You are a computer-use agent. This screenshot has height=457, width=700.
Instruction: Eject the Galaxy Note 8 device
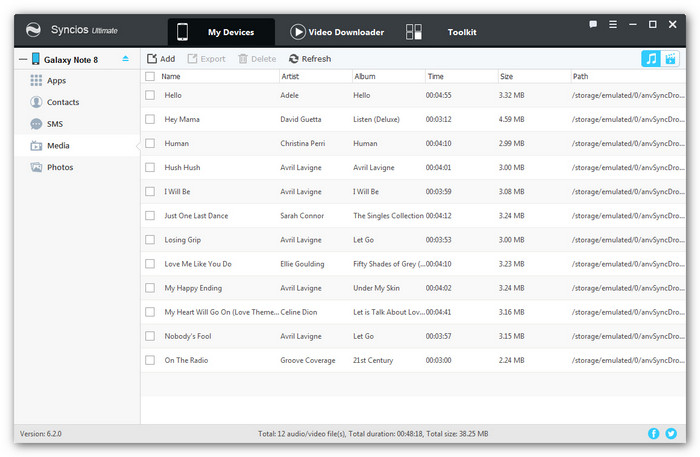pos(125,59)
